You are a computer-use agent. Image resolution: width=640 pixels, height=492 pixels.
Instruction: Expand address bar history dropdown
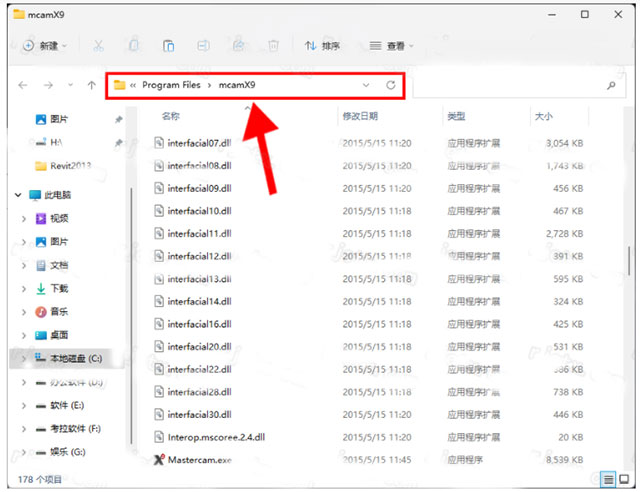point(366,85)
